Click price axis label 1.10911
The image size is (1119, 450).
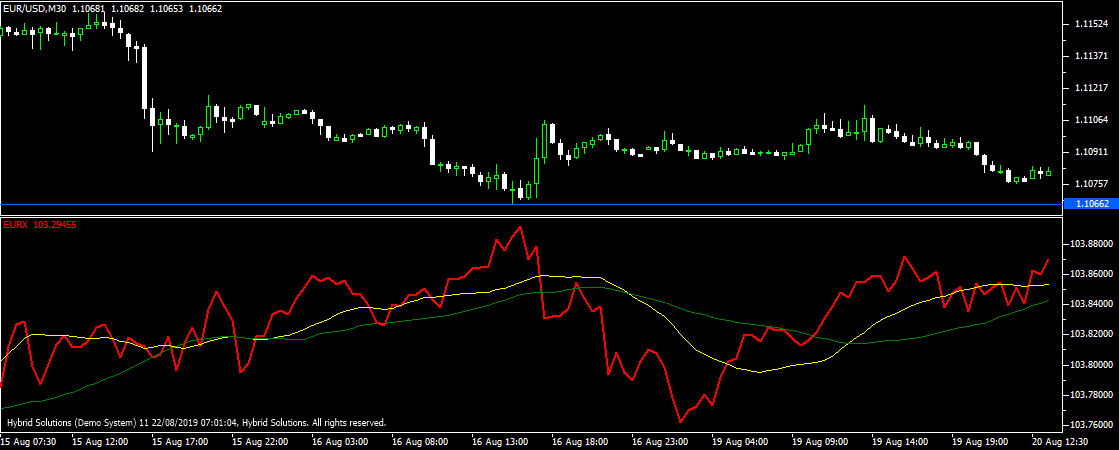pos(1090,152)
